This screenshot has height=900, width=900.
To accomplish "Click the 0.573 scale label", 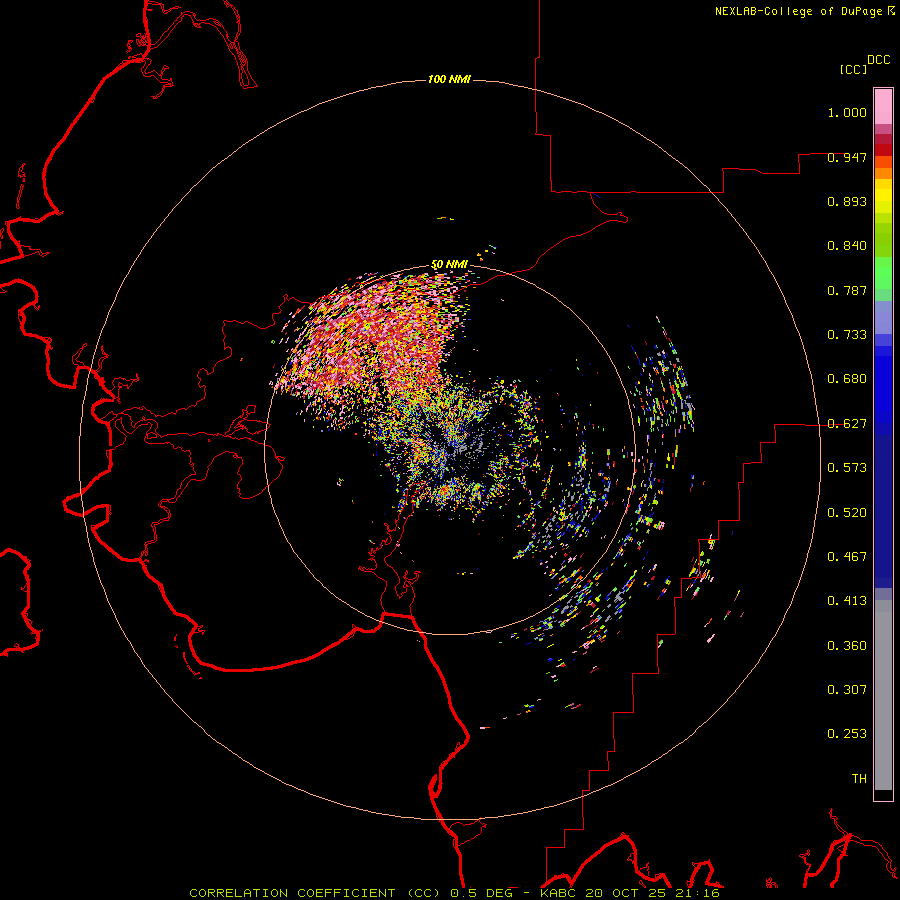I will [847, 468].
